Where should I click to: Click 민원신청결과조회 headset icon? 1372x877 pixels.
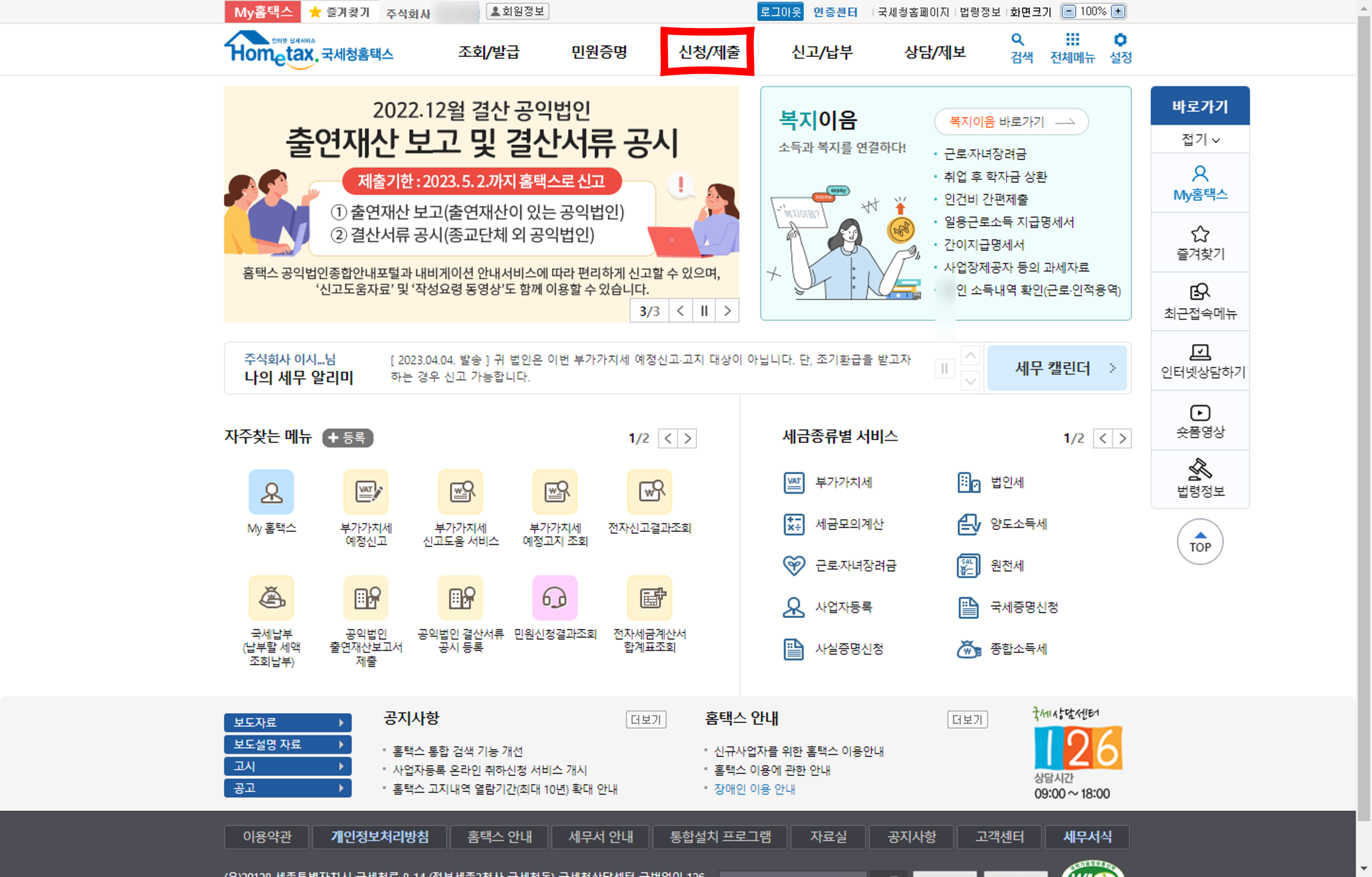554,598
